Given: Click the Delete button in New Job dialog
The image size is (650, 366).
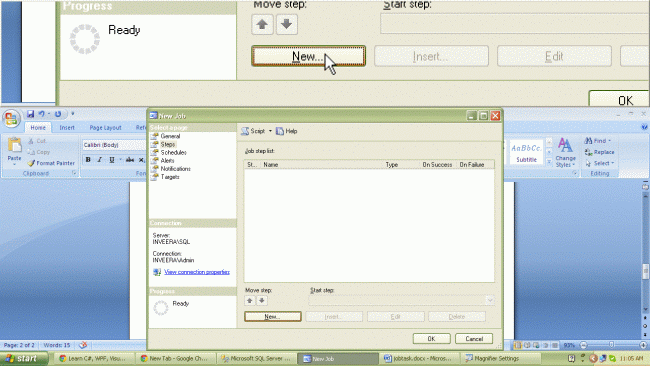Looking at the screenshot, I should (457, 317).
